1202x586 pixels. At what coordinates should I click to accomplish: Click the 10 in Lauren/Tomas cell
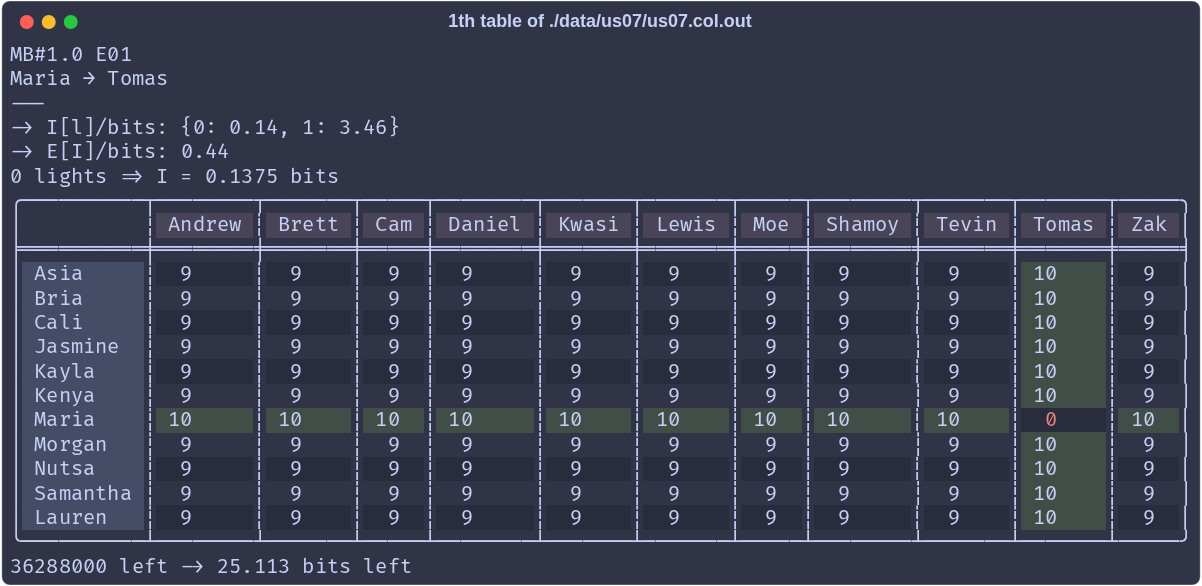[x=1045, y=518]
